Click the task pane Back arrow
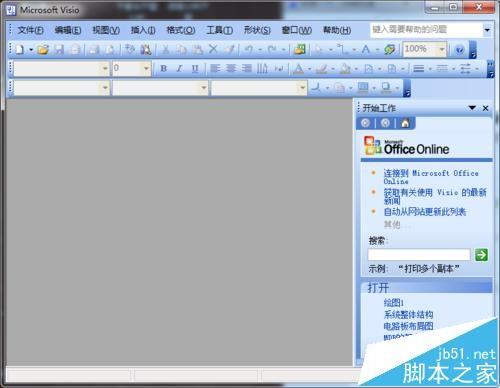The height and width of the screenshot is (388, 500). tap(365, 123)
